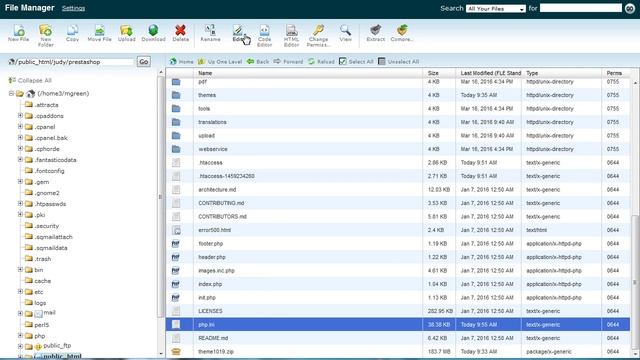Expand the .cpanel folder
The height and width of the screenshot is (360, 640).
[20, 127]
